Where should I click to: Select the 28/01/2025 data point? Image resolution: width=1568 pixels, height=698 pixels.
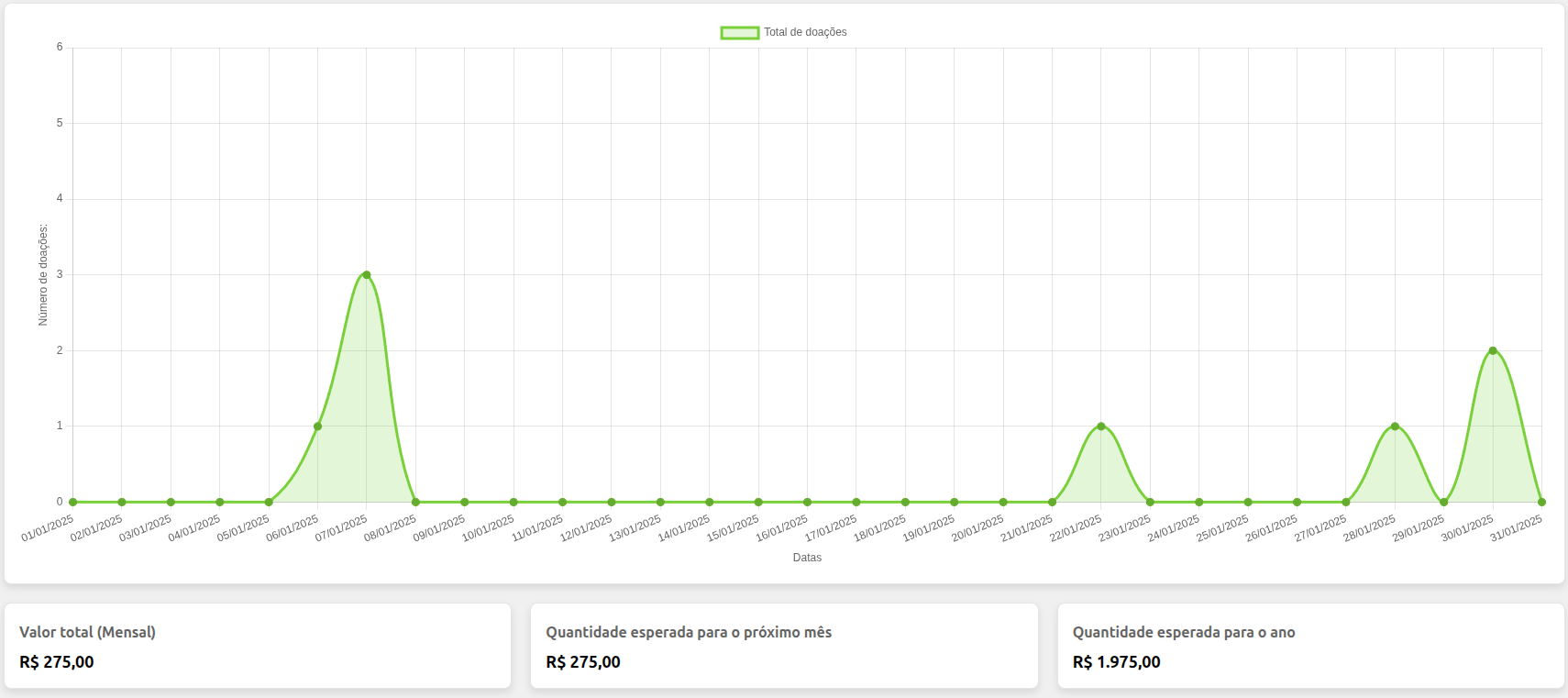coord(1395,427)
